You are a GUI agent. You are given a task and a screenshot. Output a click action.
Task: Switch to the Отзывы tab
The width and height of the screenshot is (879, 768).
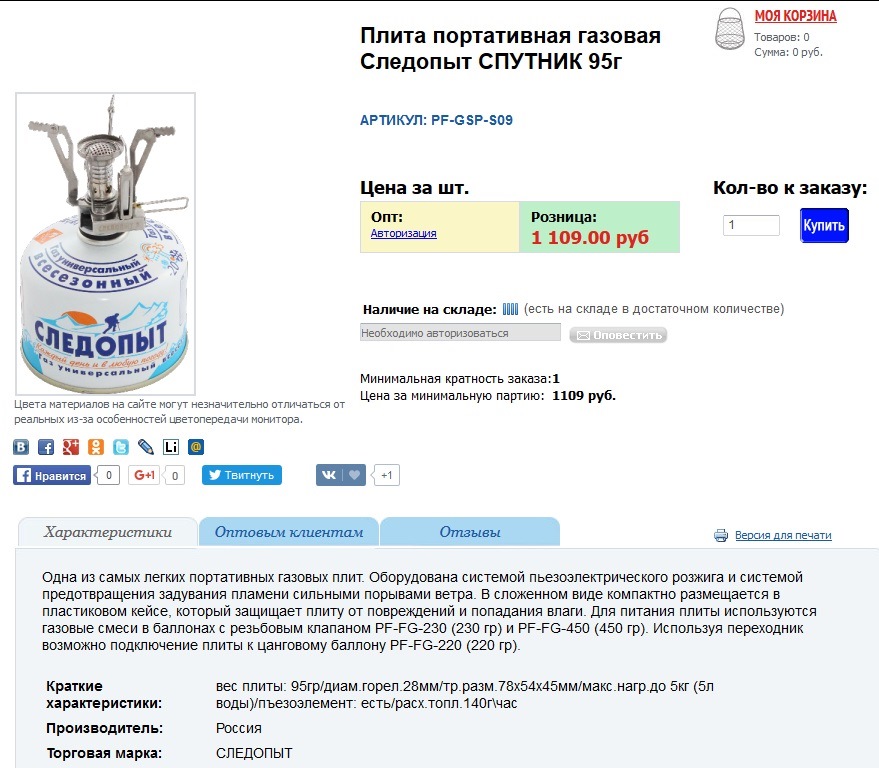coord(470,531)
